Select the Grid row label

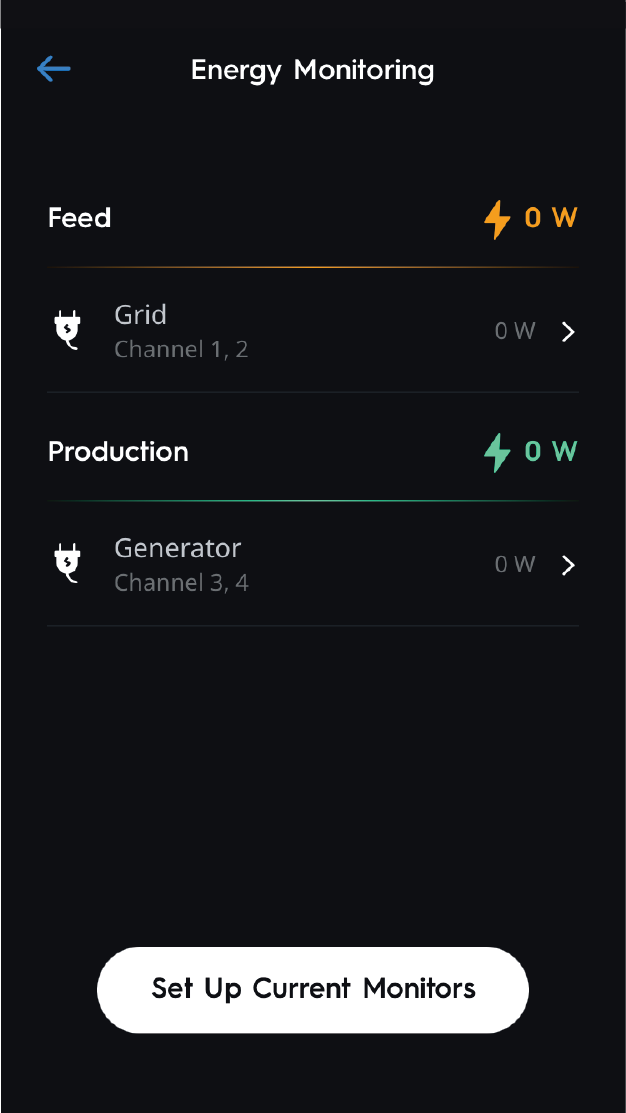[141, 315]
